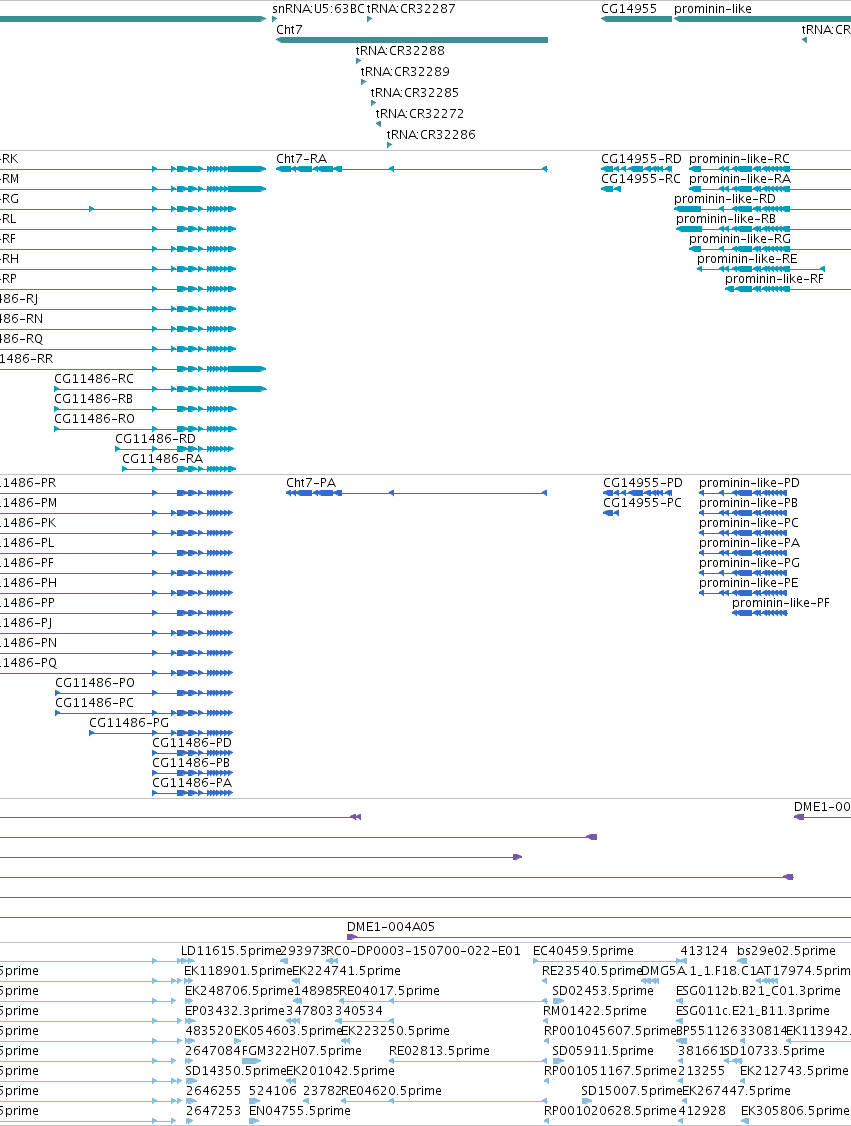Viewport: 851px width, 1126px height.
Task: Click the RE04017.5prime EST label
Action: tap(390, 992)
